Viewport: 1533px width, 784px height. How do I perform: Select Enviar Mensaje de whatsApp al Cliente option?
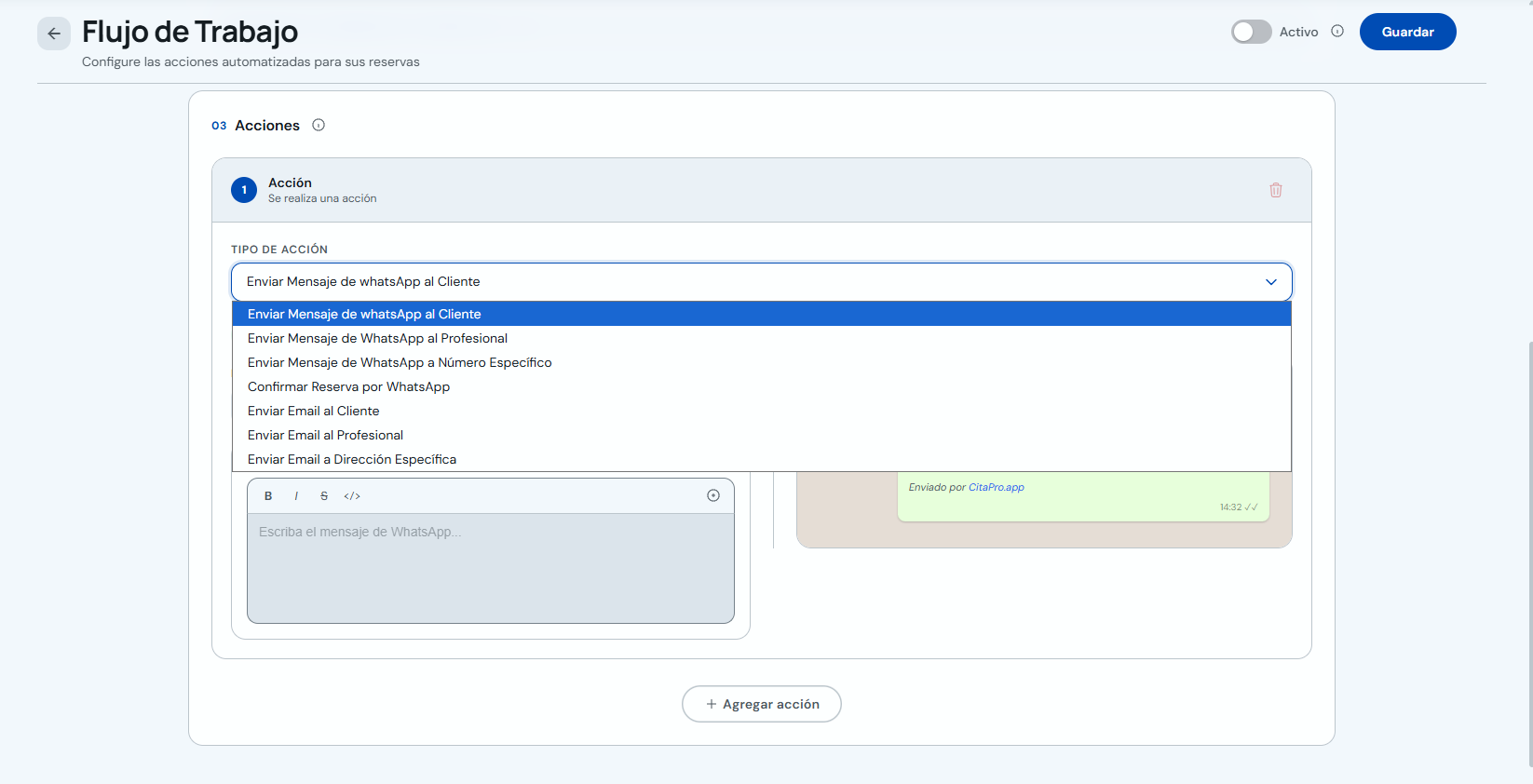tap(762, 314)
